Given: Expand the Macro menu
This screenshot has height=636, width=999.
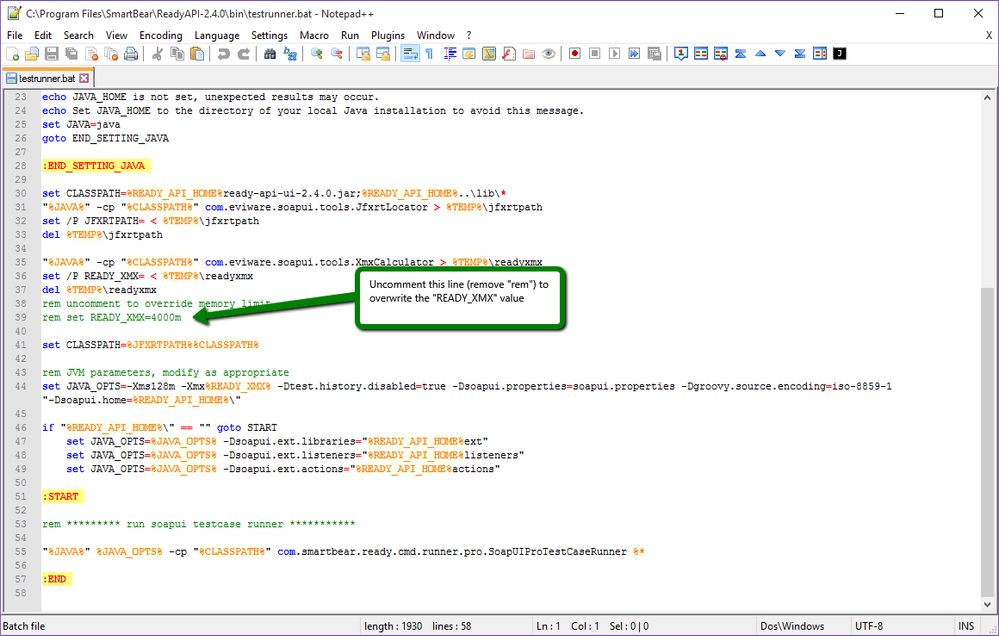Looking at the screenshot, I should pyautogui.click(x=314, y=35).
